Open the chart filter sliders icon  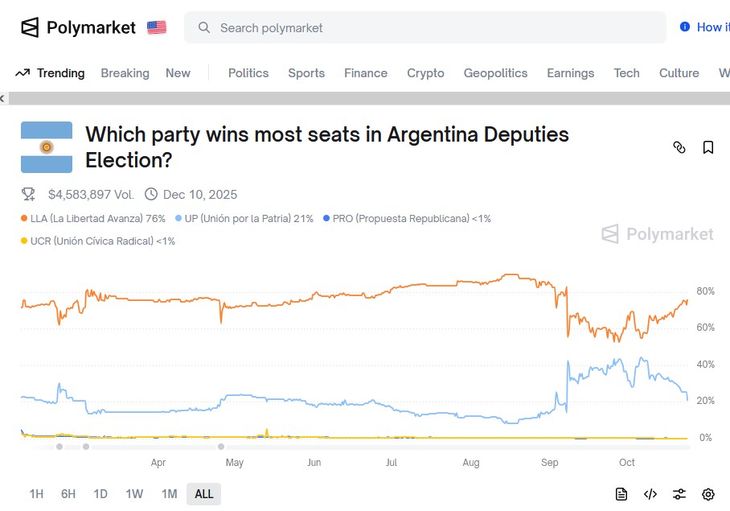pyautogui.click(x=679, y=494)
